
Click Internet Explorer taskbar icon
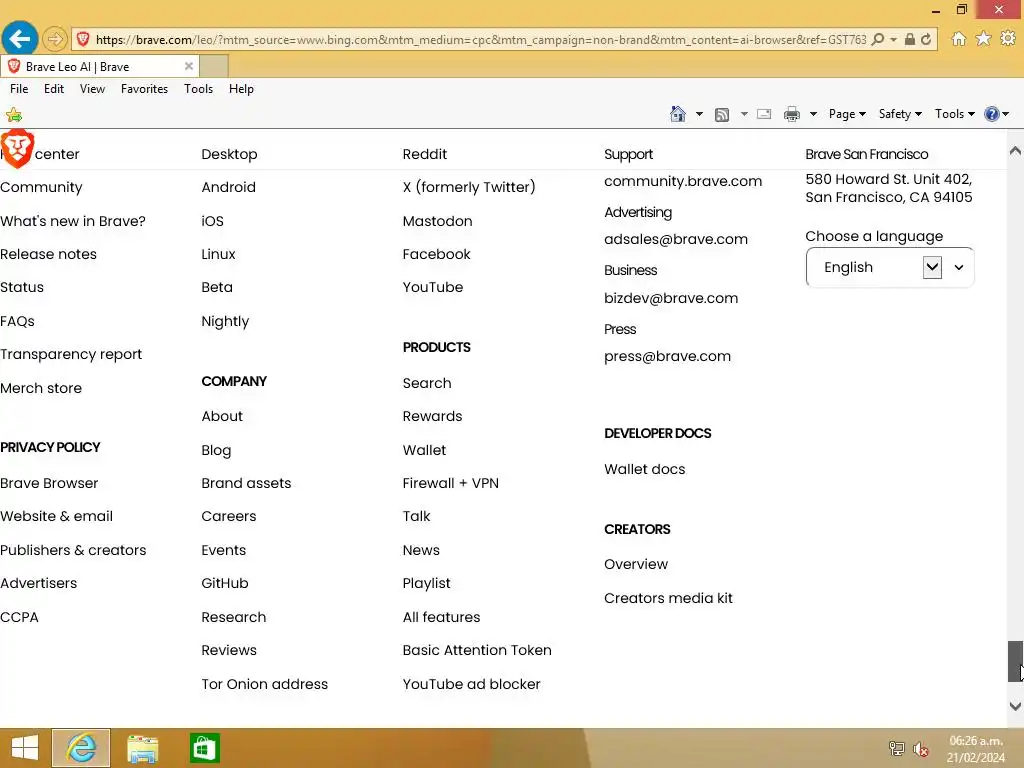[81, 748]
